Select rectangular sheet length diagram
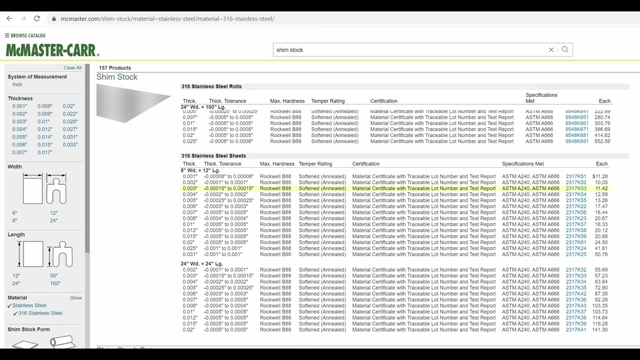Screen dimensions: 640x360 click(30, 254)
